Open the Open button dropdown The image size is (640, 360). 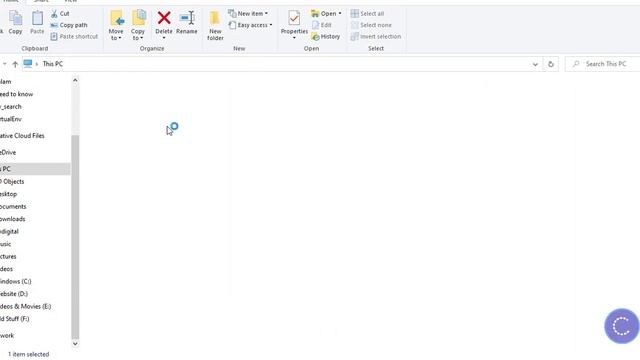[326, 13]
